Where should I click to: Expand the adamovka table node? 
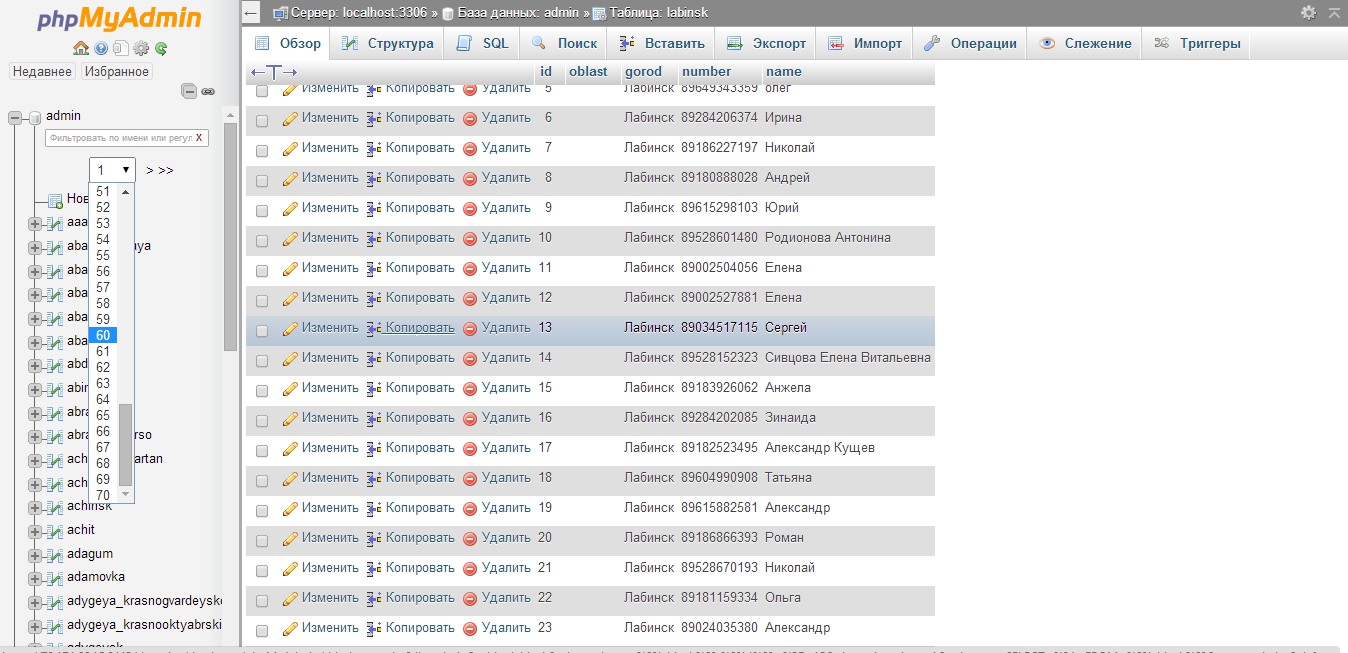35,577
